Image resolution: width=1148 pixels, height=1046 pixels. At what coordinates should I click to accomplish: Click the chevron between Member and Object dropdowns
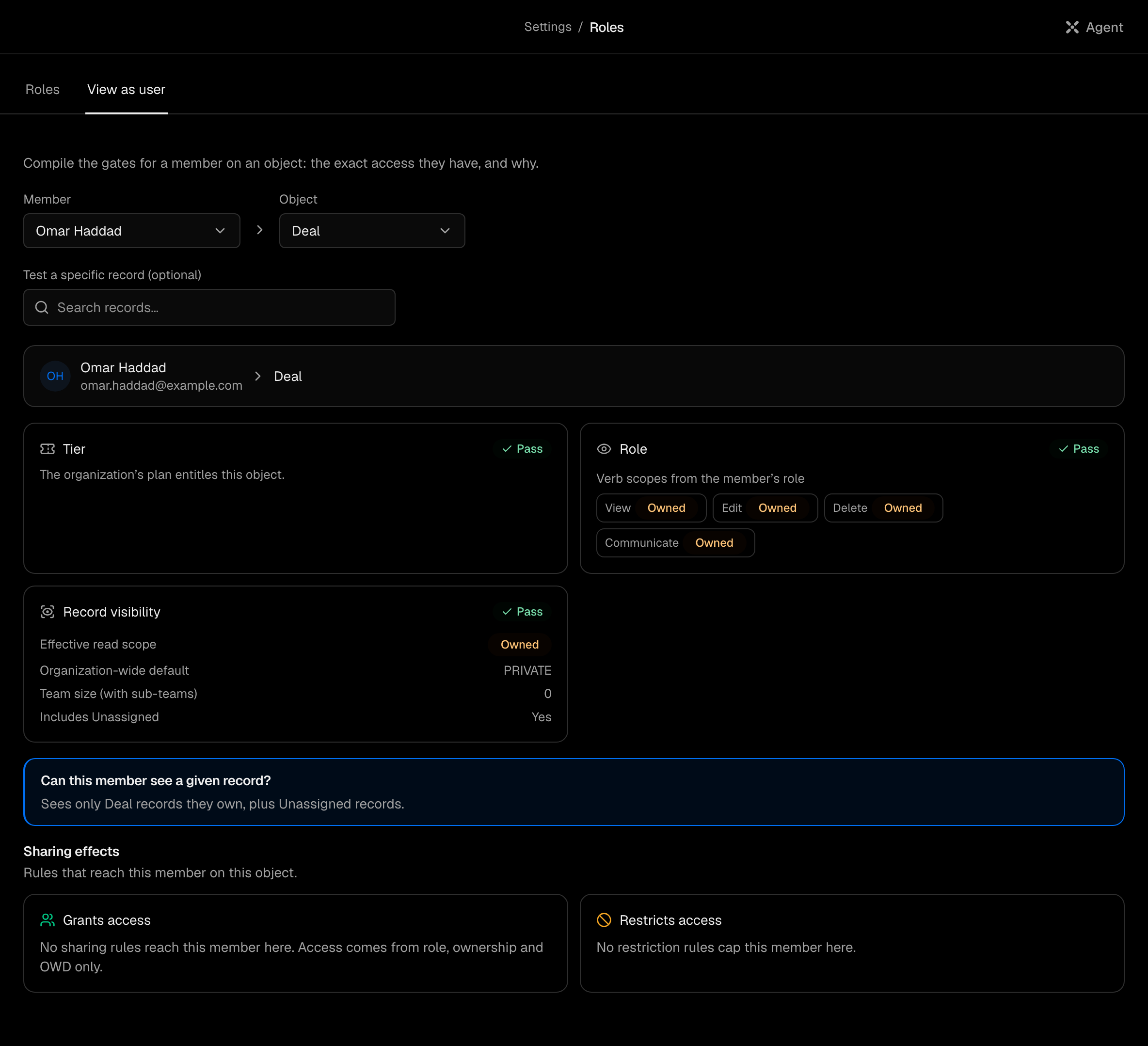pos(260,230)
